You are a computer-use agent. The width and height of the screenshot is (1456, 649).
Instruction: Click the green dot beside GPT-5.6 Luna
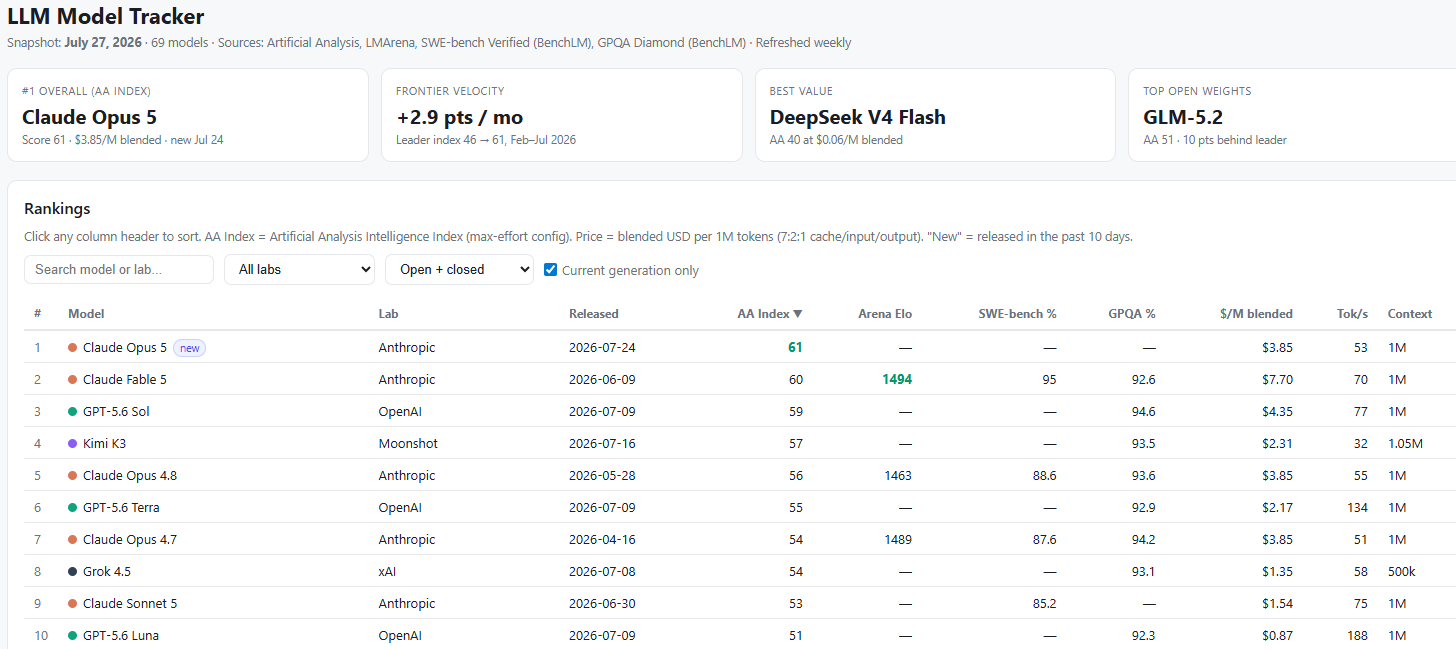click(x=72, y=635)
